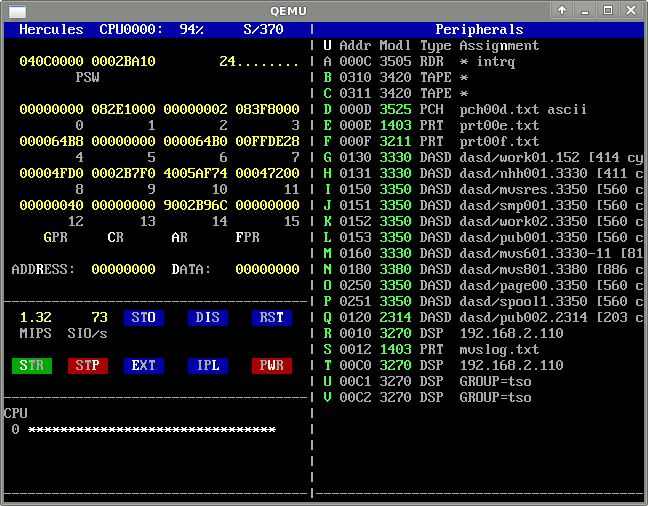The width and height of the screenshot is (648, 506).
Task: Select device letter M for DASD 0160
Action: coord(327,253)
